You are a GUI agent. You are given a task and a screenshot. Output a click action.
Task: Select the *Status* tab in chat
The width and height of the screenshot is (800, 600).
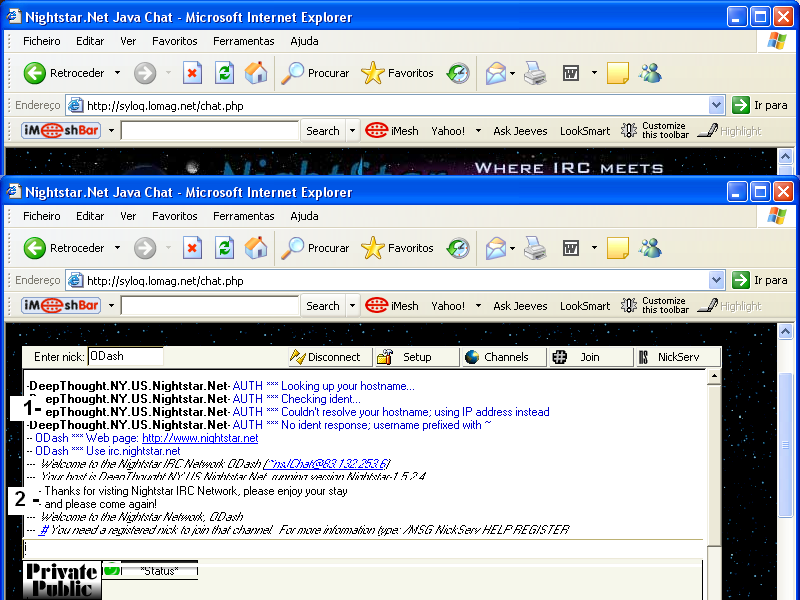151,571
